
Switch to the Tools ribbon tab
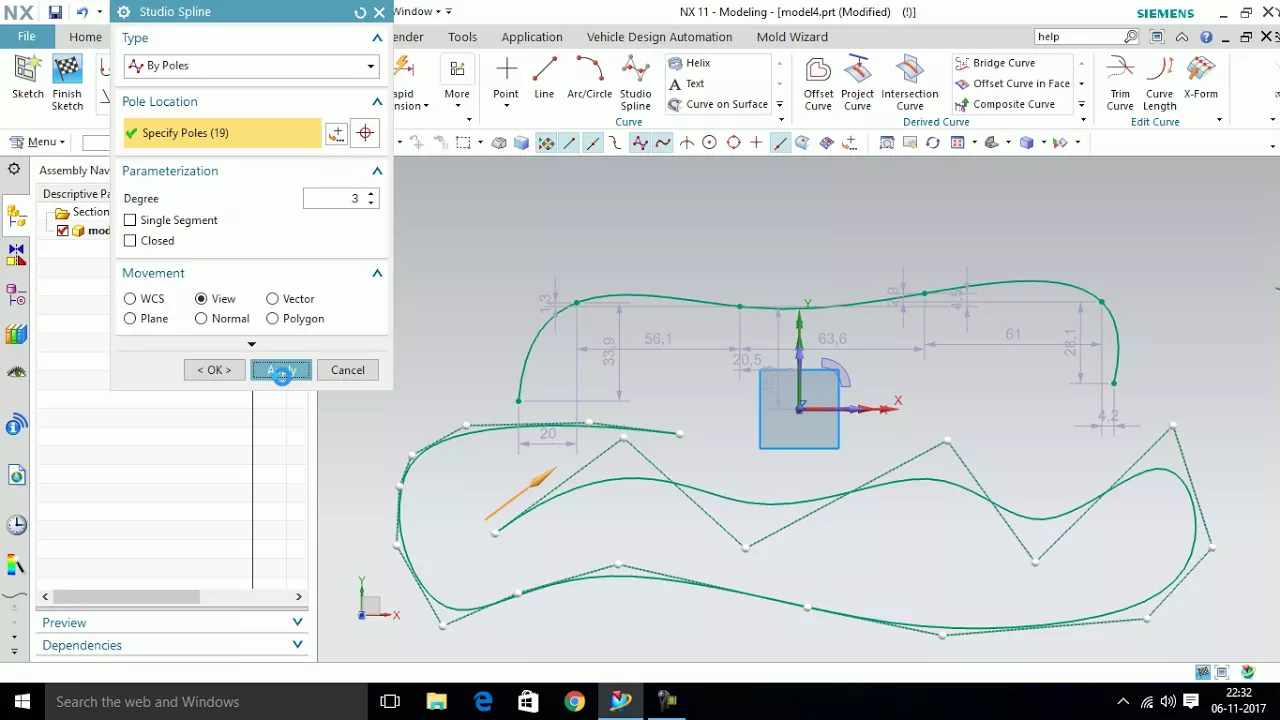462,37
